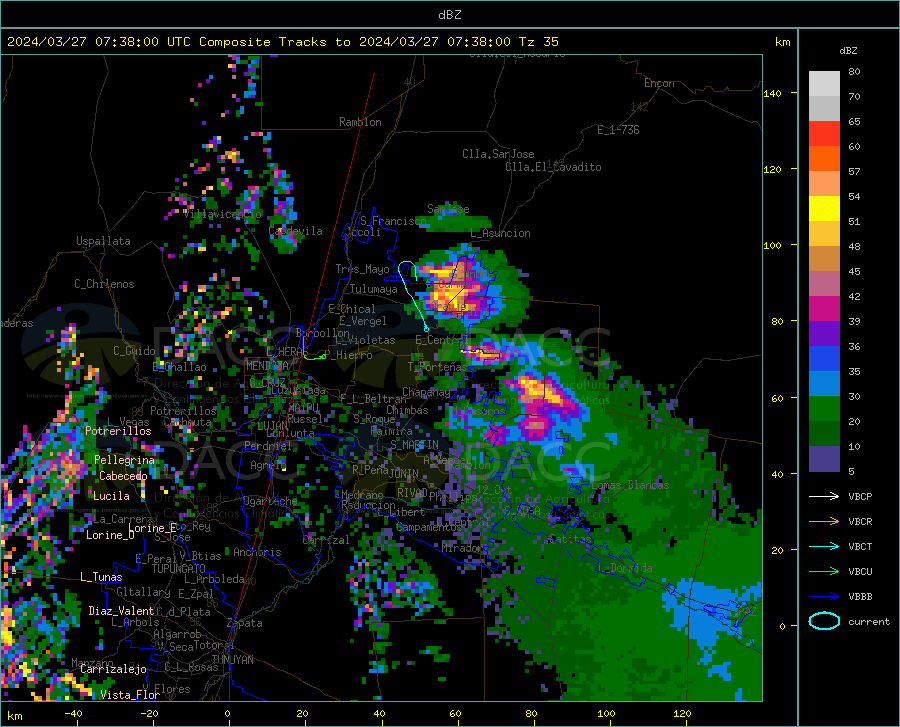Click the 'L_Dormida' place label
This screenshot has height=727, width=900.
click(x=625, y=568)
